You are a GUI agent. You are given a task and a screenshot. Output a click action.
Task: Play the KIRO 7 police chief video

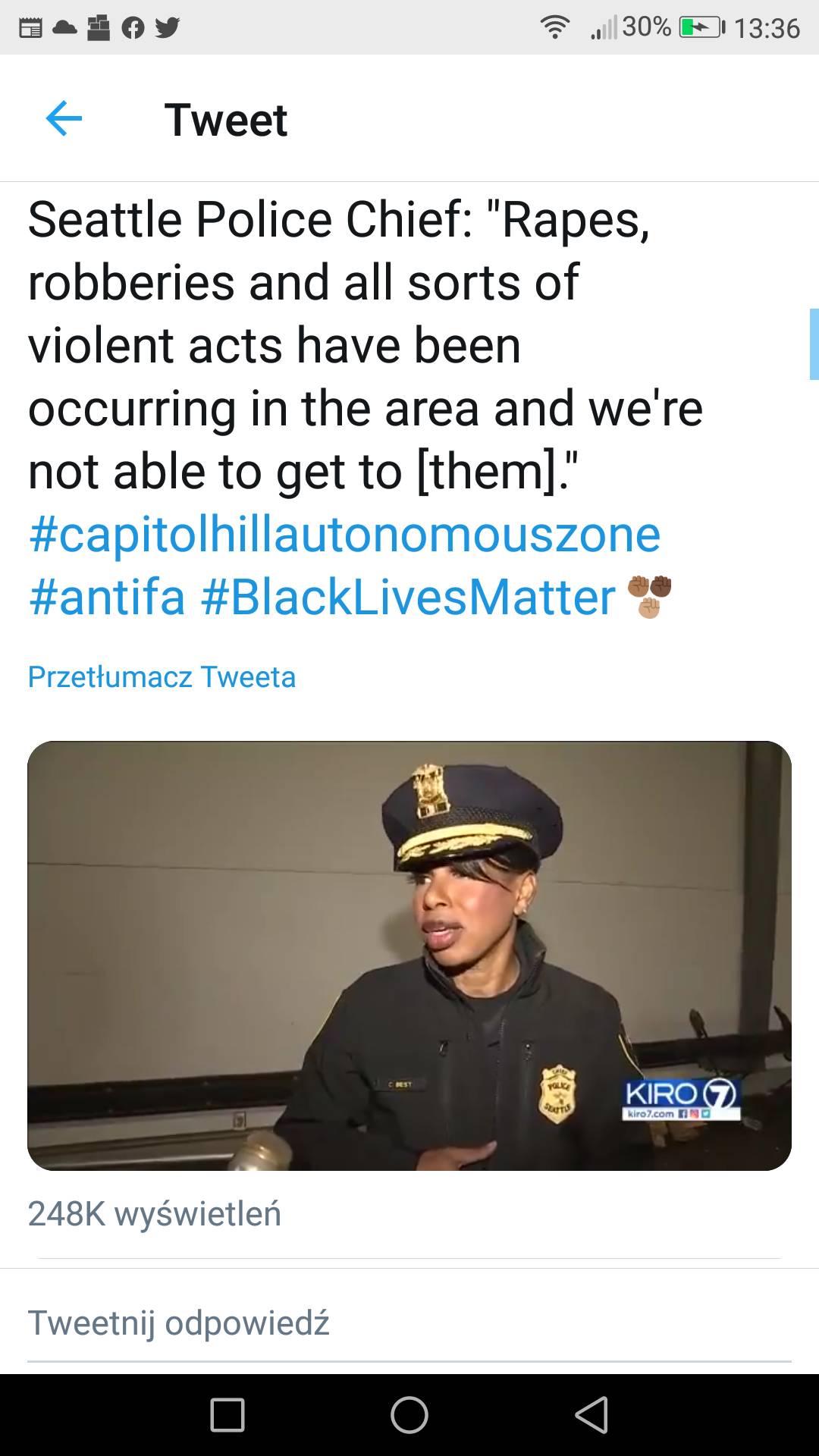tap(409, 955)
